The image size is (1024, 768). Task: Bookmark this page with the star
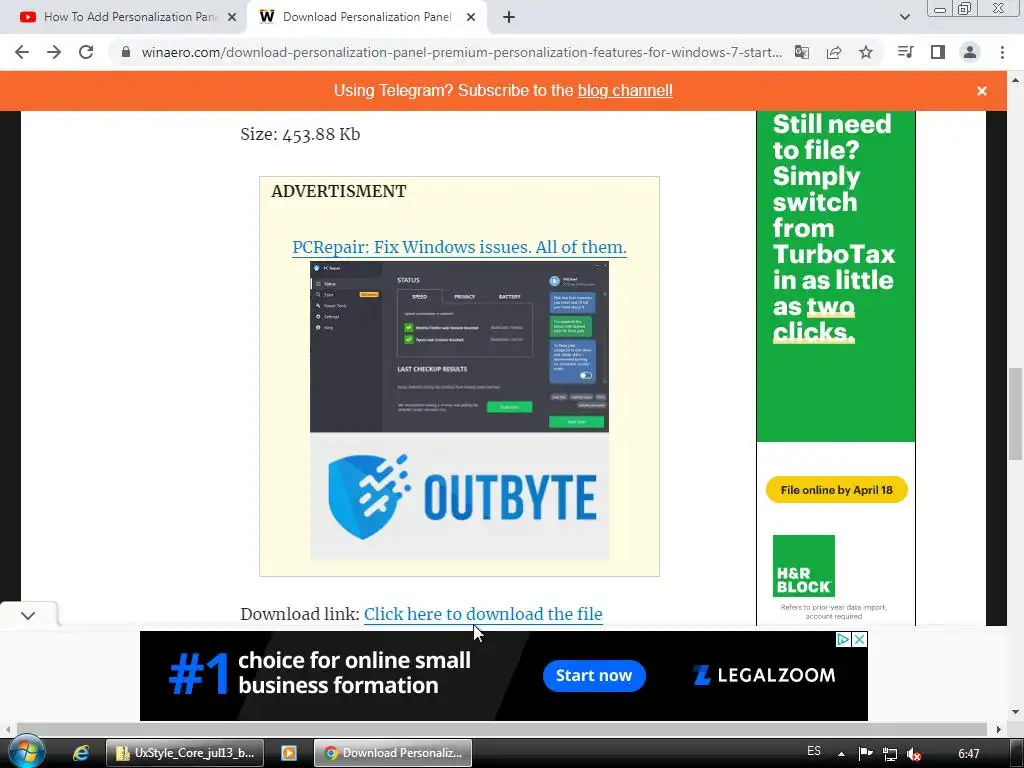tap(866, 52)
